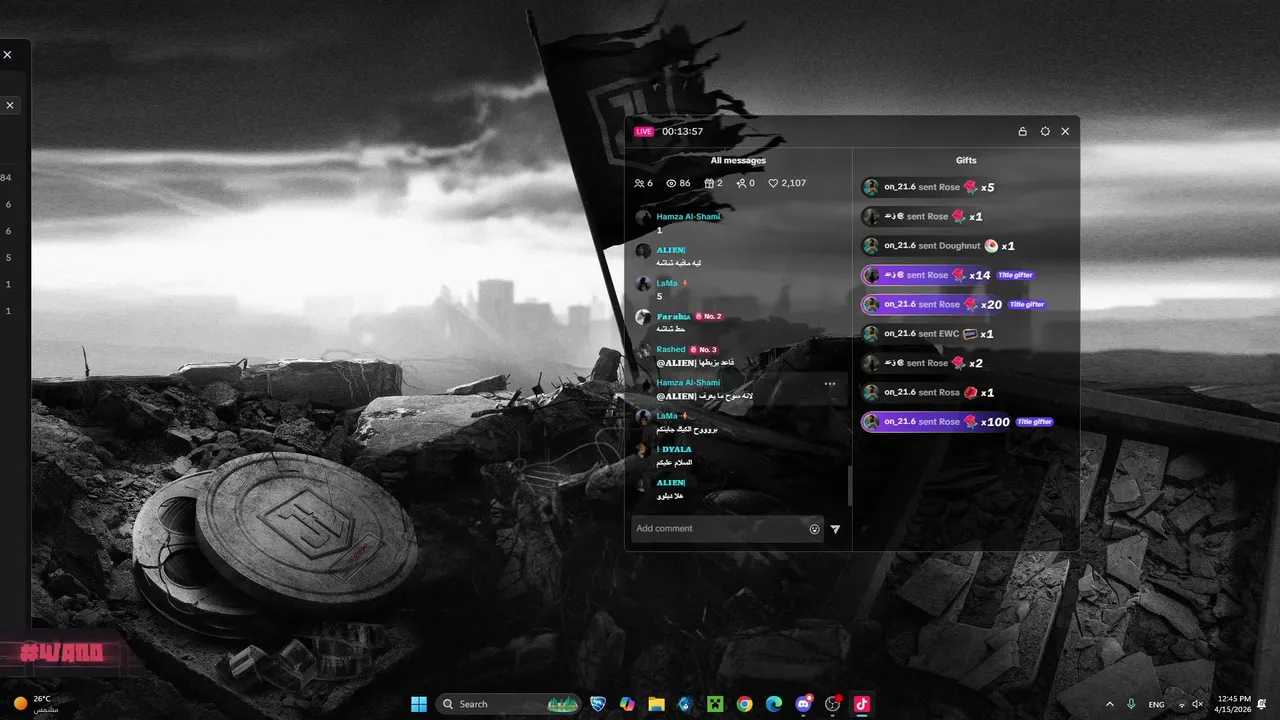Open Rocket League taskbar icon

point(598,704)
